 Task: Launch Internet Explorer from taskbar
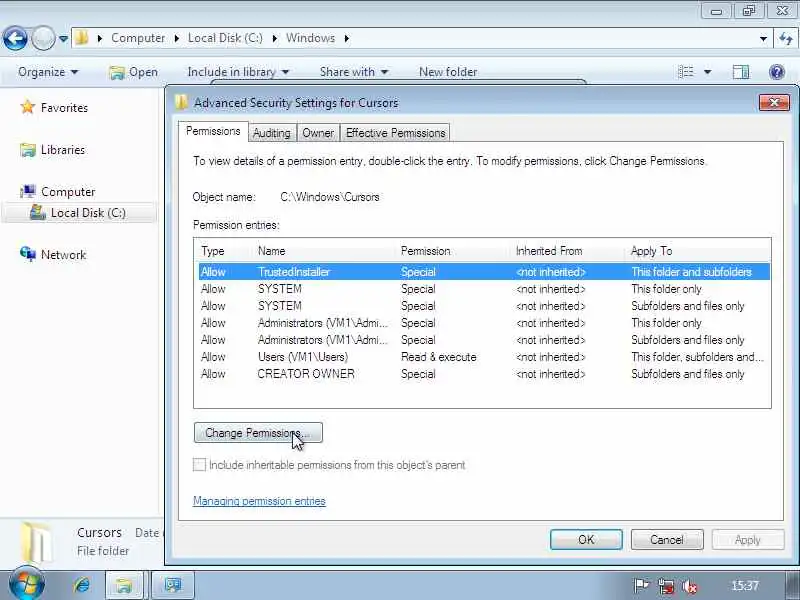click(x=82, y=585)
